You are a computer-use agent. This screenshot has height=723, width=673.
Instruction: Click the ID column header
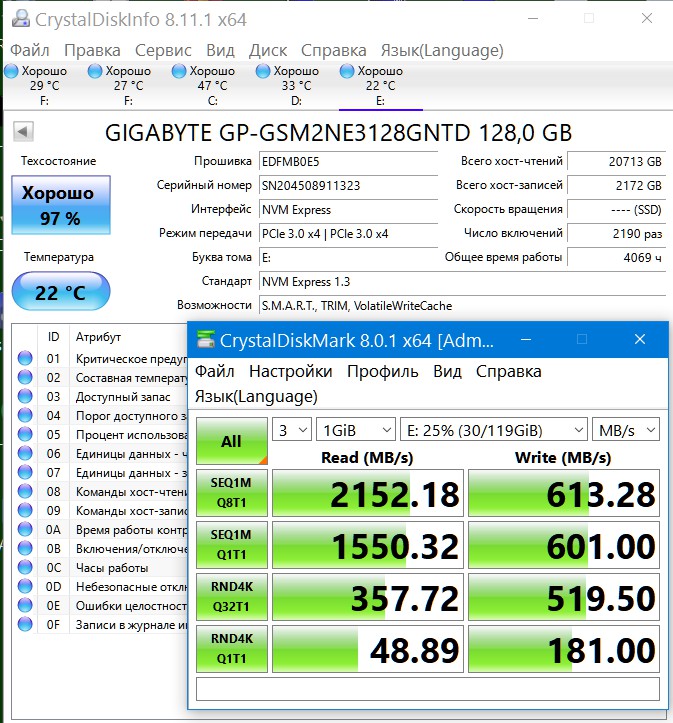click(53, 337)
